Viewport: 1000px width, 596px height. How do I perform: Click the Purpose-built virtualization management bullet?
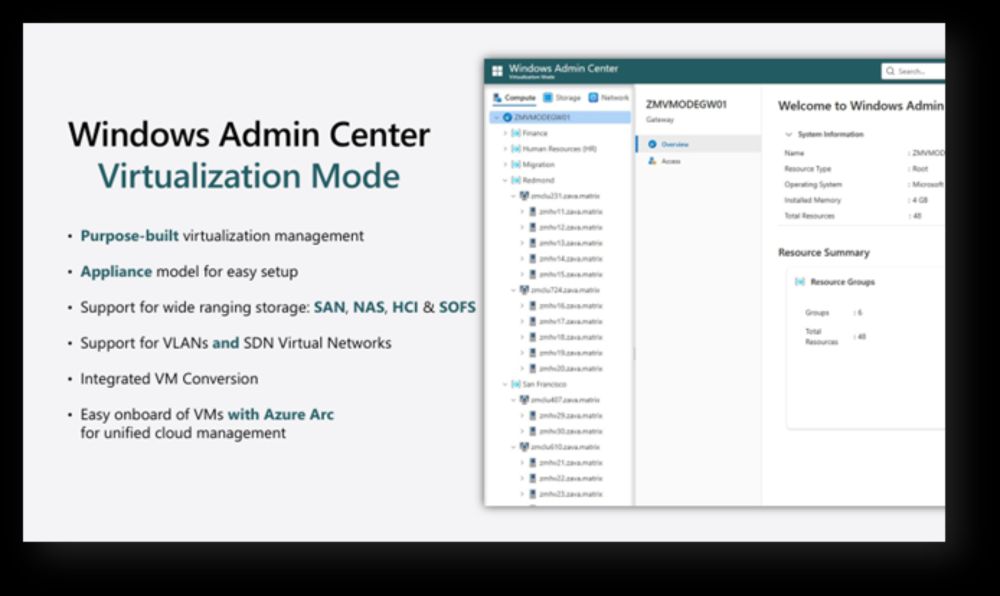coord(222,236)
